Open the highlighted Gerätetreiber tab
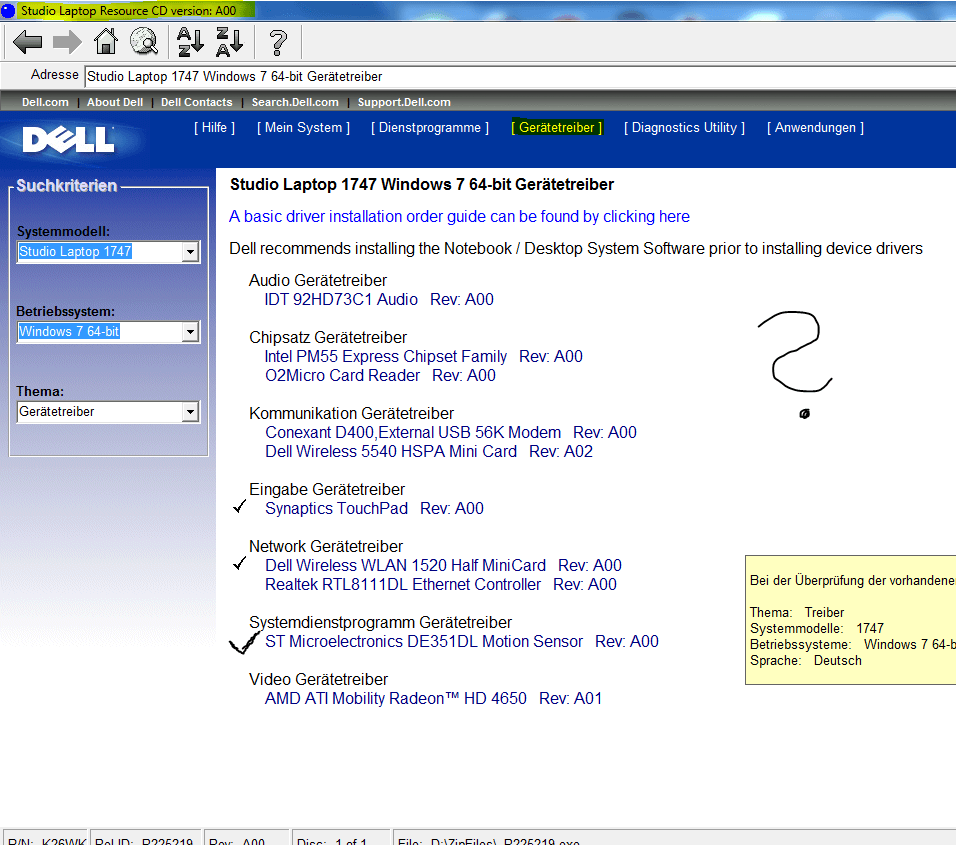 557,127
